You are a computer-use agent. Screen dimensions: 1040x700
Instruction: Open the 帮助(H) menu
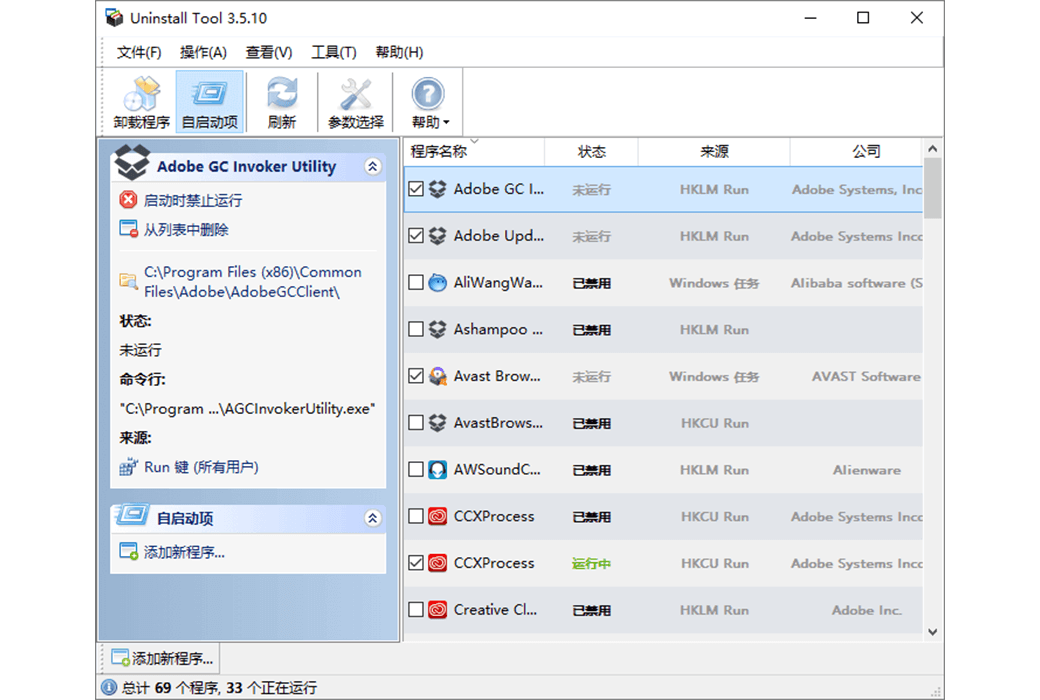[x=399, y=52]
